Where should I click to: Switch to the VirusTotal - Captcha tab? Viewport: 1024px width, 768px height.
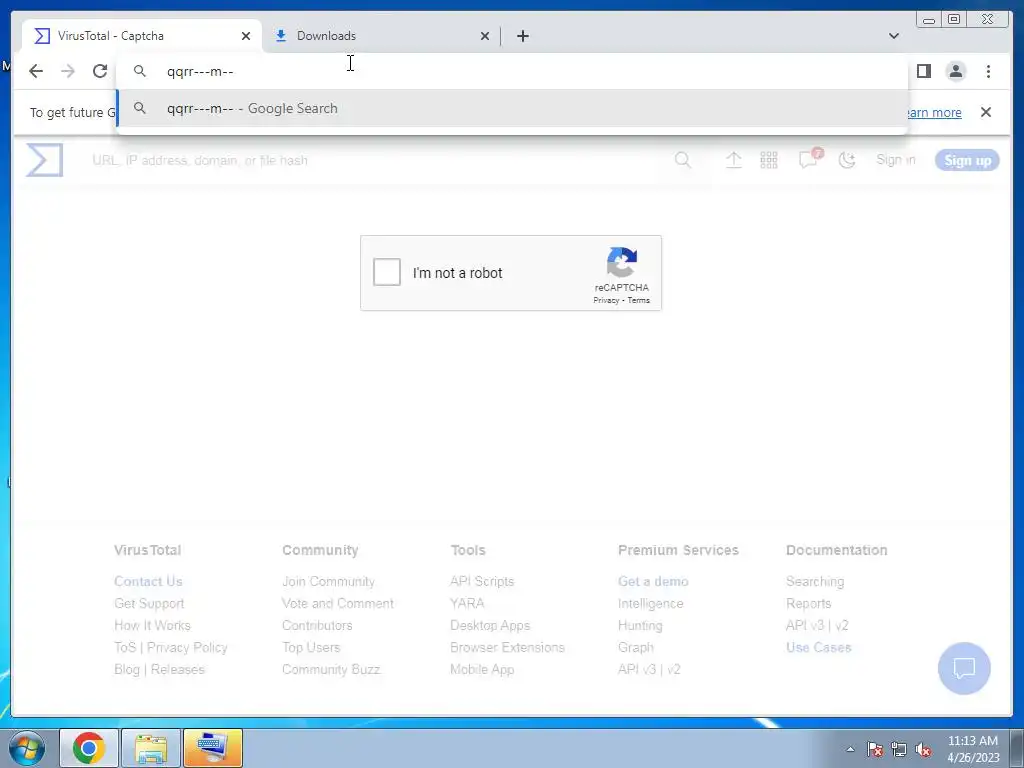[142, 36]
